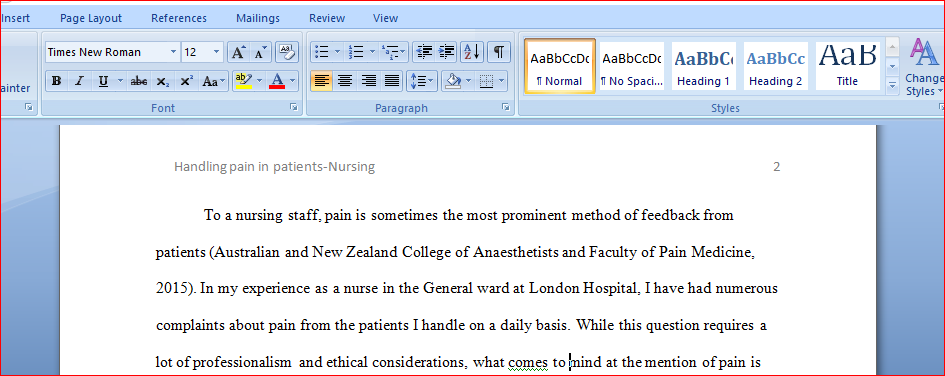Image resolution: width=945 pixels, height=376 pixels.
Task: Apply yellow text highlight color
Action: (244, 81)
